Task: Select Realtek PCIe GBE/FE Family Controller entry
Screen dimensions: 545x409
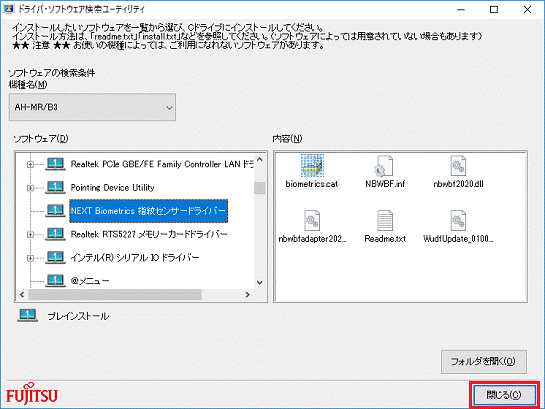Action: pos(162,164)
